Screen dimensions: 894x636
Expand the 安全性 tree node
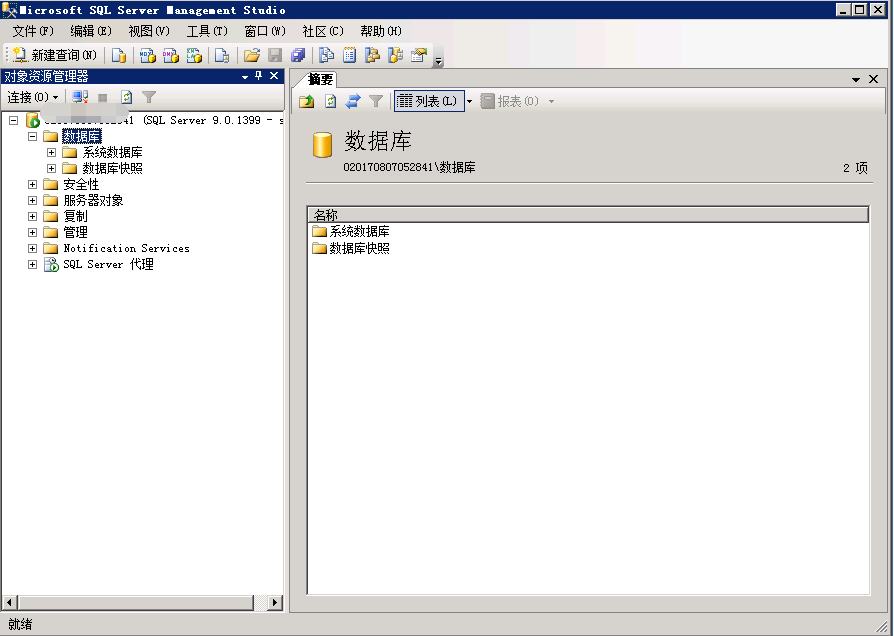(x=33, y=184)
